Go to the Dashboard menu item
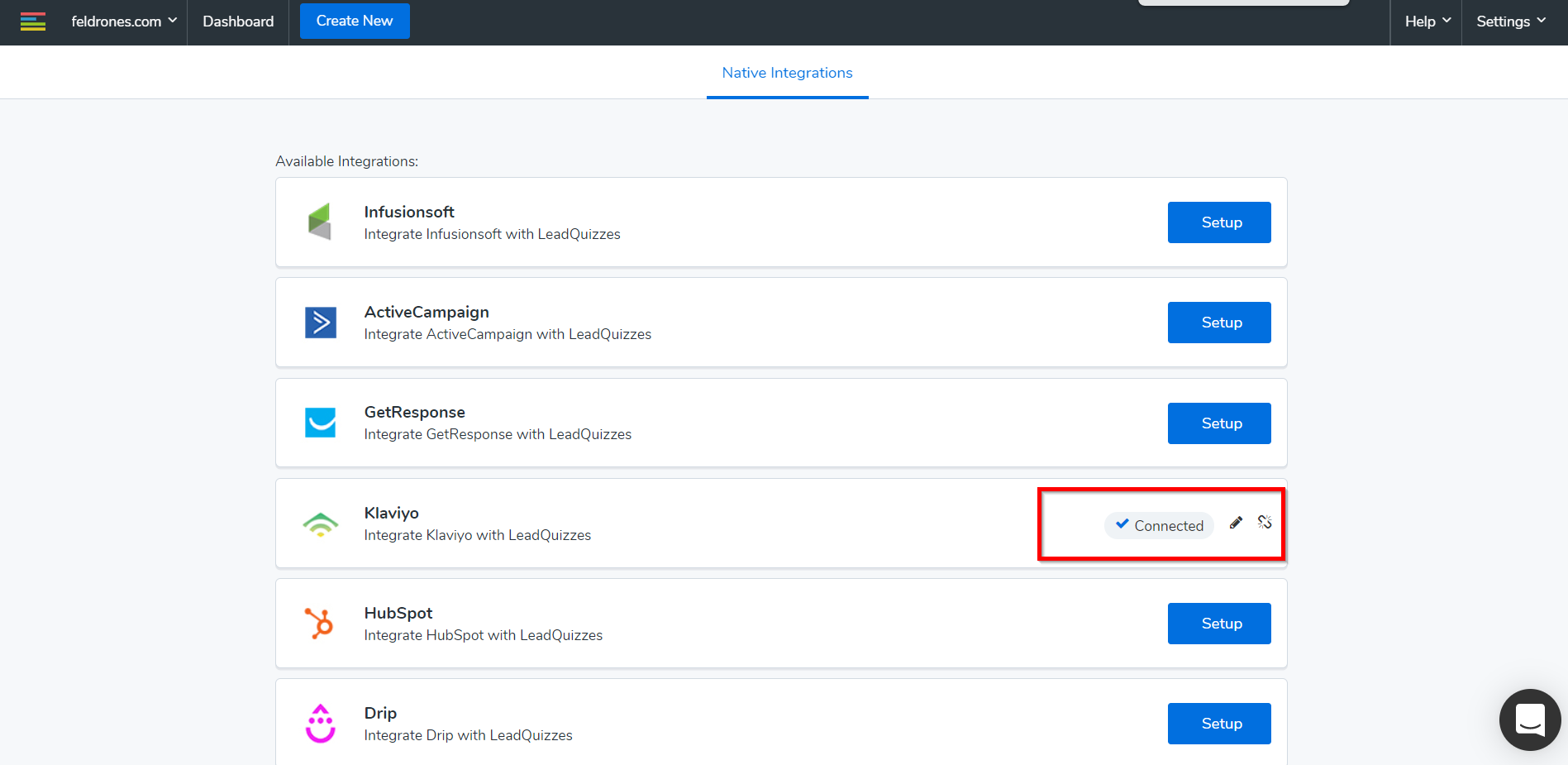 (238, 22)
